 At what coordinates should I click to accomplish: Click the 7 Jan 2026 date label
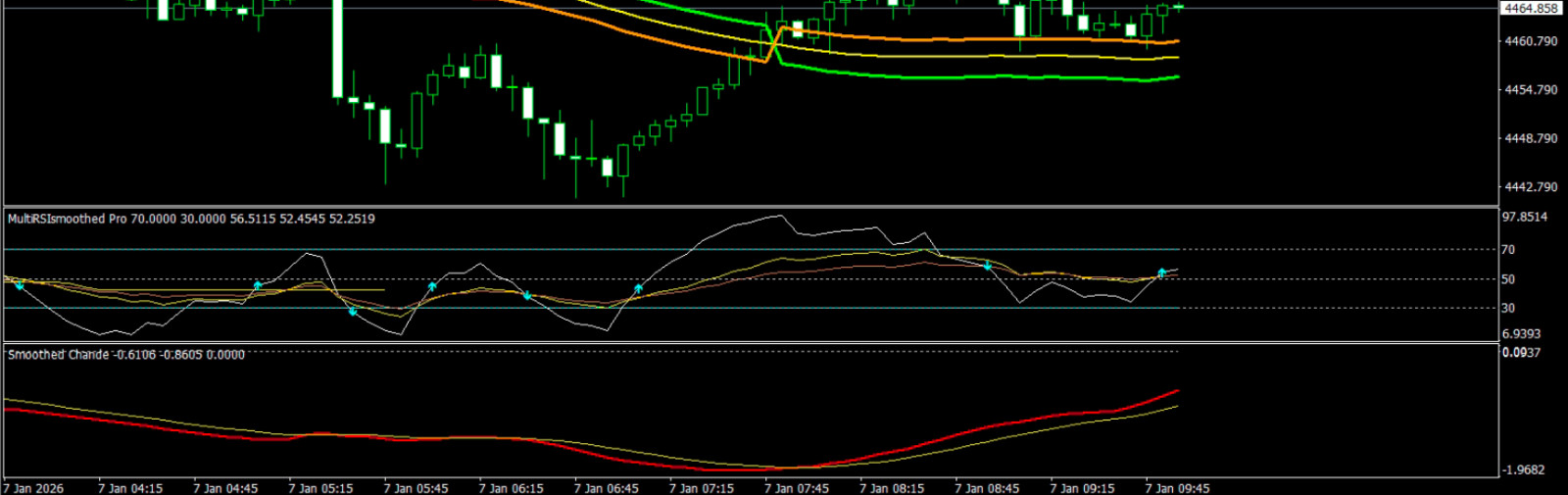33,488
